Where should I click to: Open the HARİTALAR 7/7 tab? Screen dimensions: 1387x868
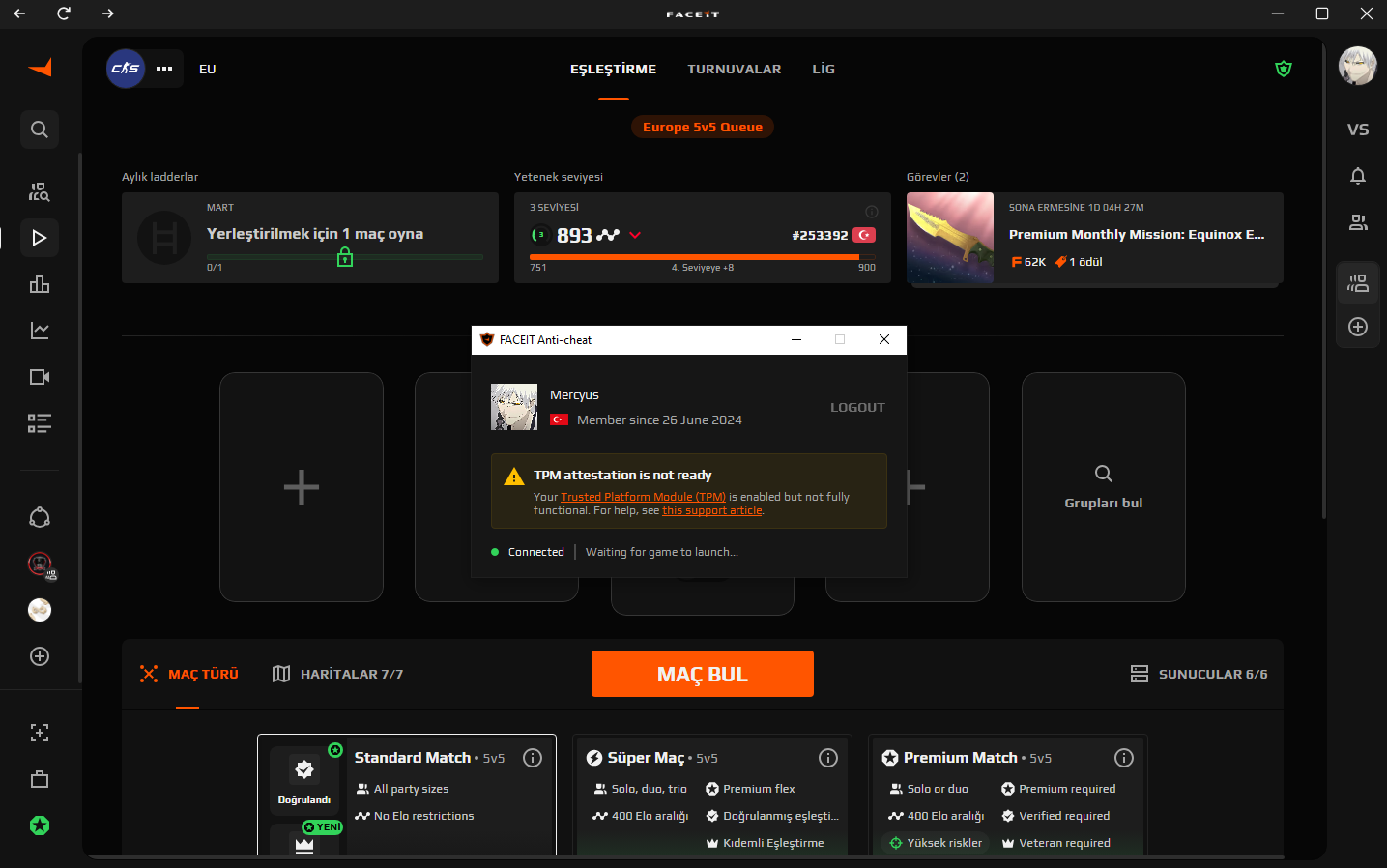337,674
